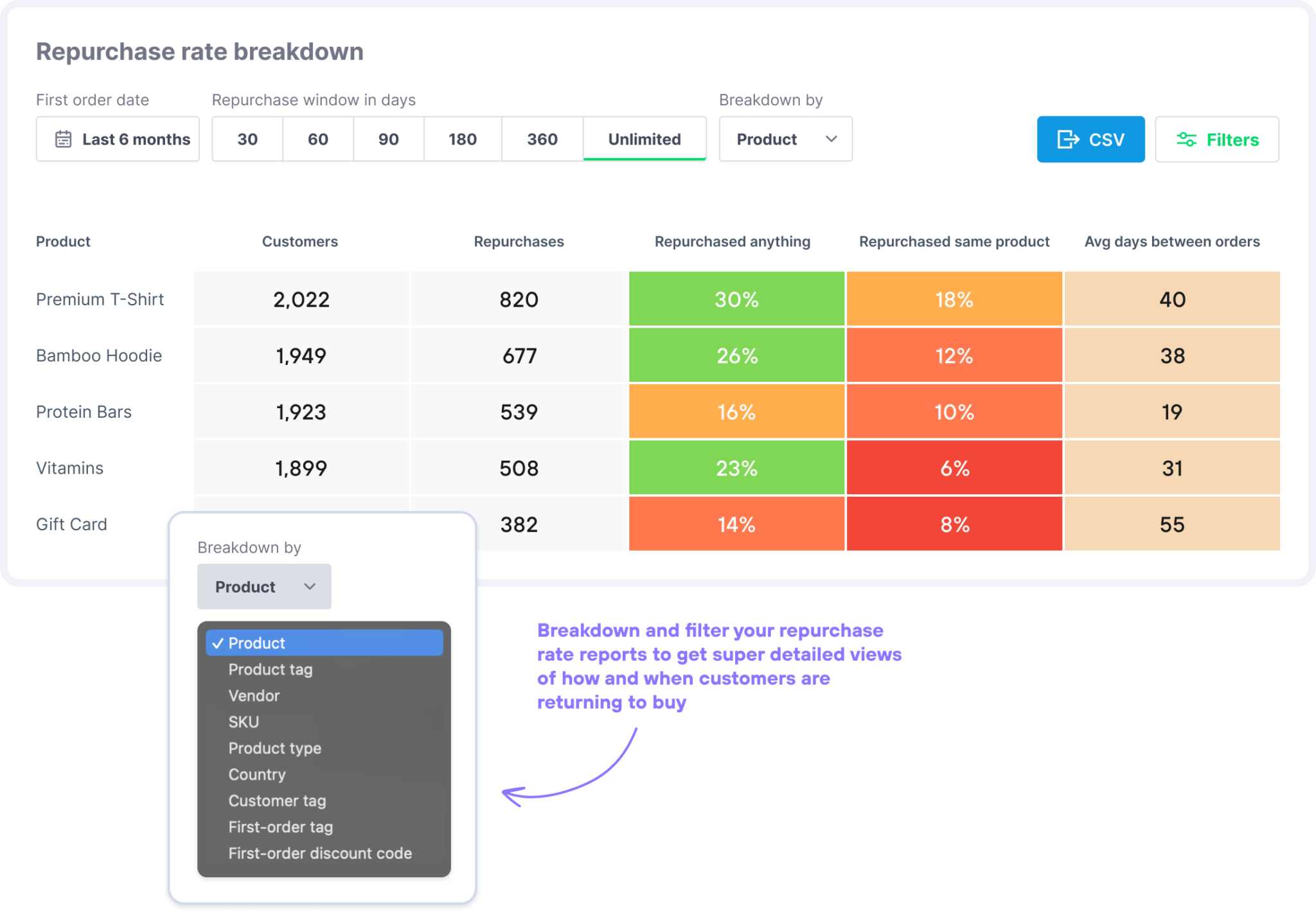
Task: Enable the 360-day repurchase window
Action: point(542,139)
